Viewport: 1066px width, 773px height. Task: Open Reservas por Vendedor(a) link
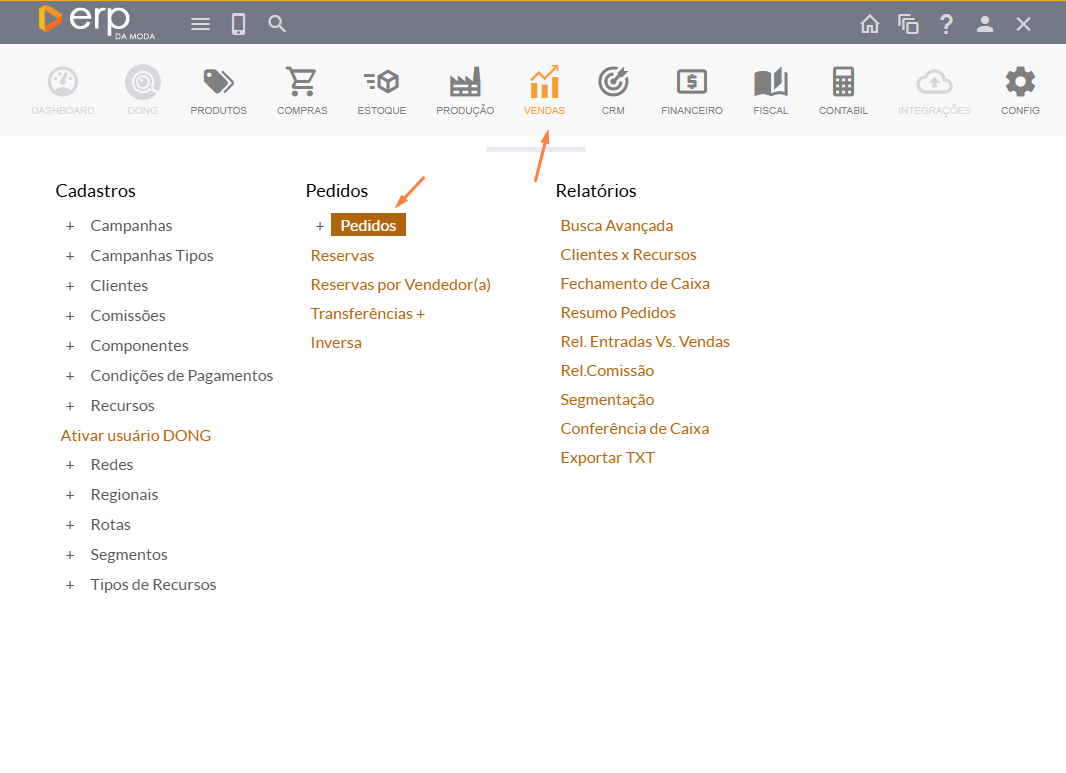(400, 285)
